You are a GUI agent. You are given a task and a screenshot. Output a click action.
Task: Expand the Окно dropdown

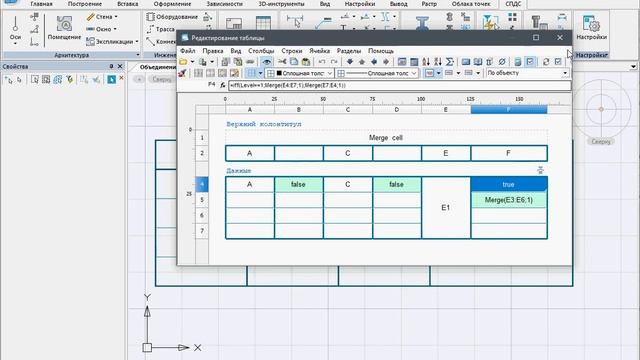click(115, 29)
